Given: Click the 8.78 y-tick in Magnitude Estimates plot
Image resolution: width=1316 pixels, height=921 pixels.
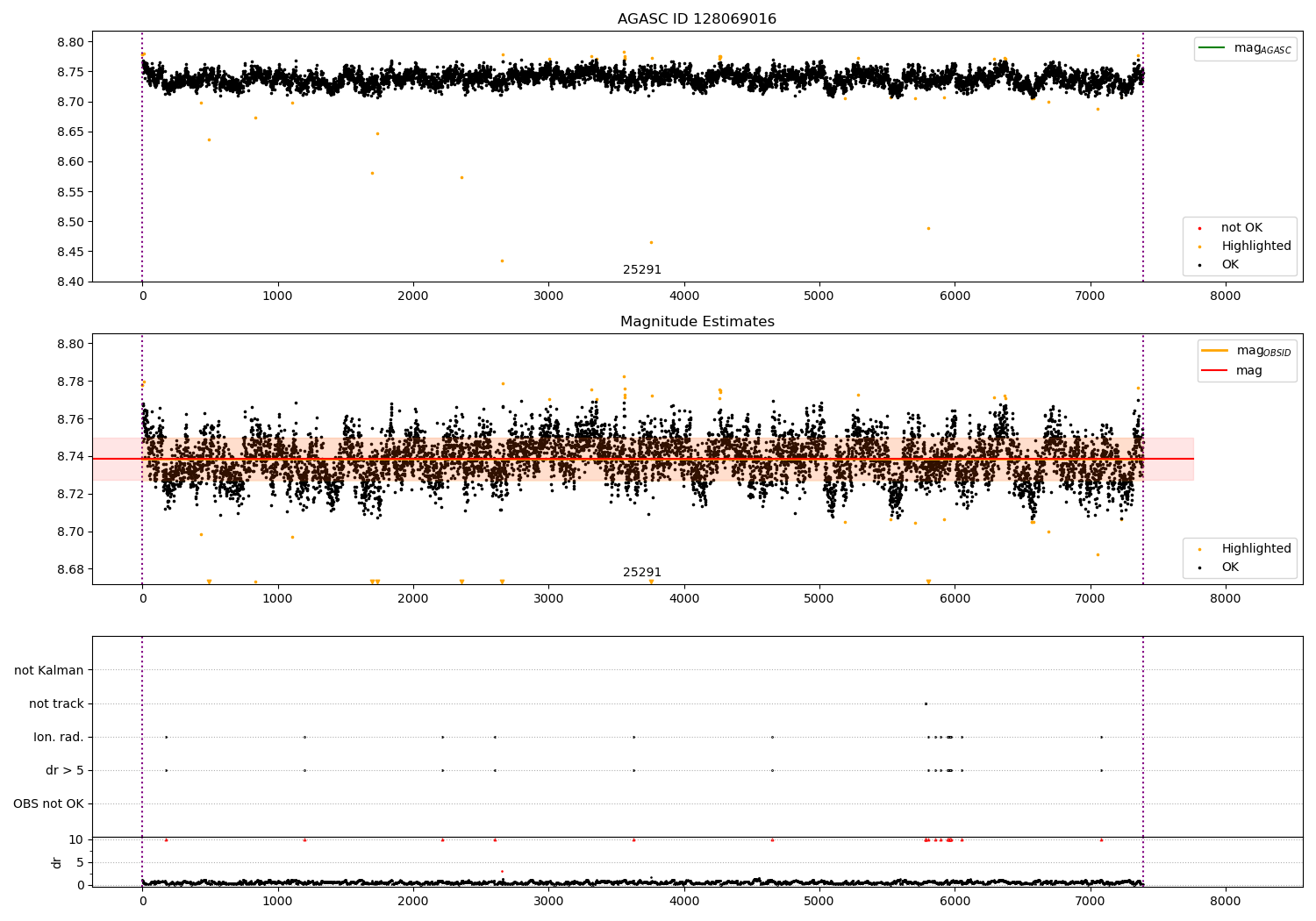Looking at the screenshot, I should pos(71,382).
